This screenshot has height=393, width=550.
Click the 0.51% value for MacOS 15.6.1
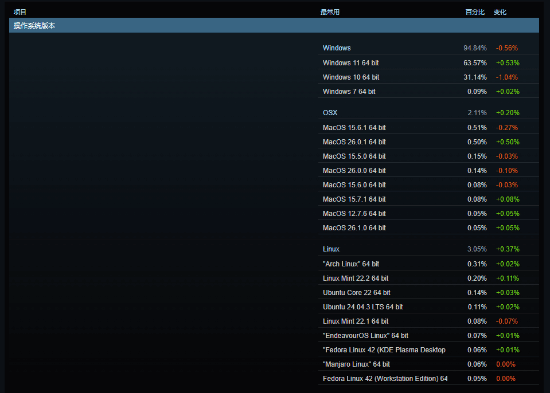coord(477,128)
